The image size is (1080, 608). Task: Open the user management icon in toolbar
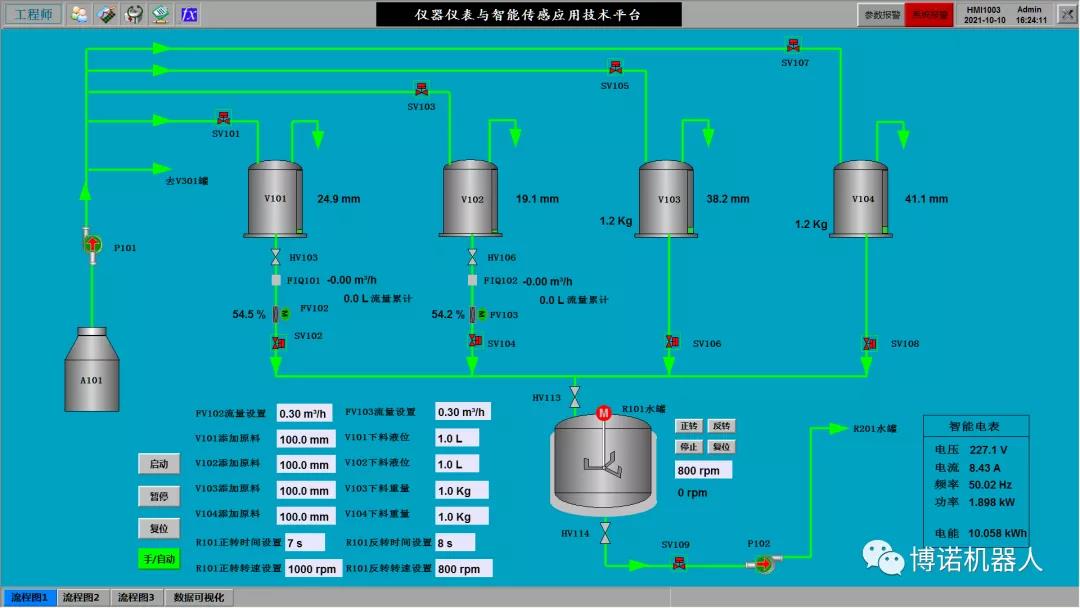(x=79, y=14)
